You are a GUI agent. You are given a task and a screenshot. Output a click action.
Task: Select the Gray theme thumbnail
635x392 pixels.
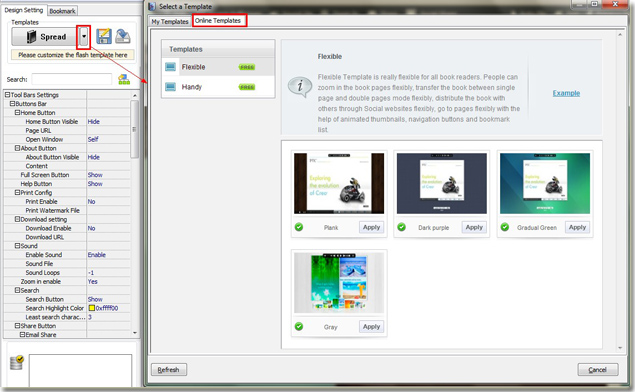[339, 283]
